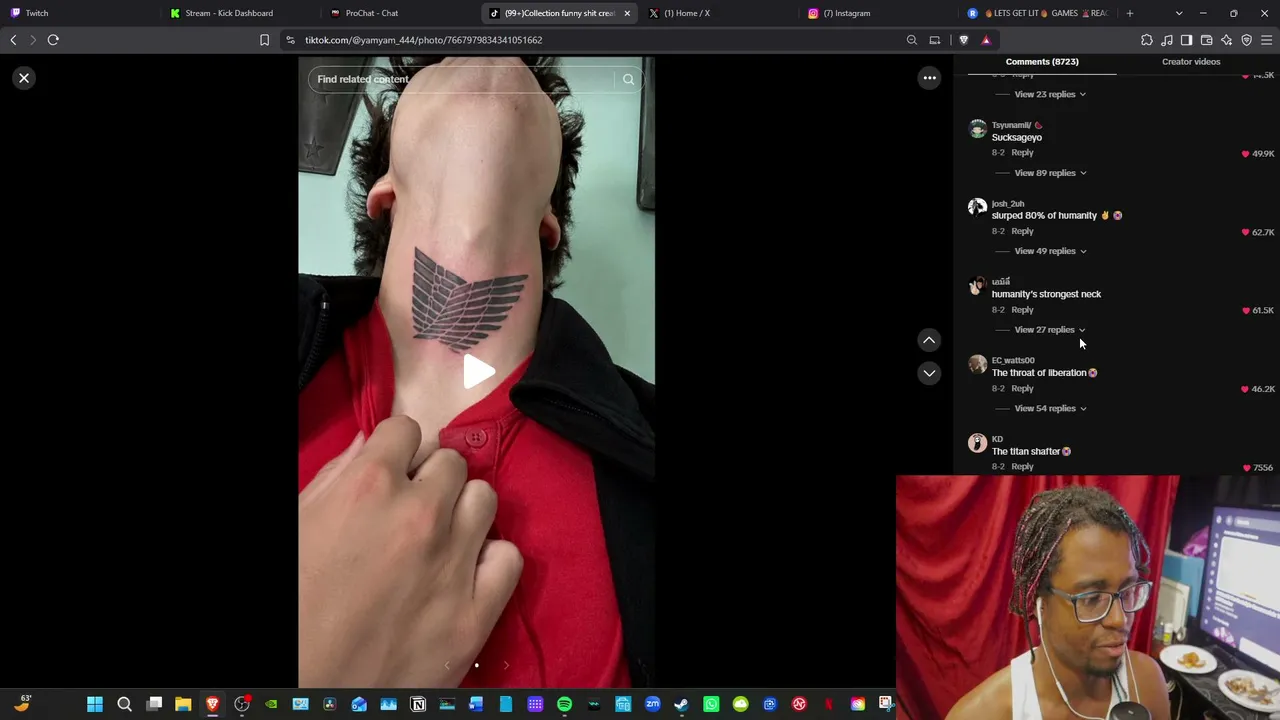The image size is (1280, 720).
Task: Go back to the previous page
Action: [13, 40]
